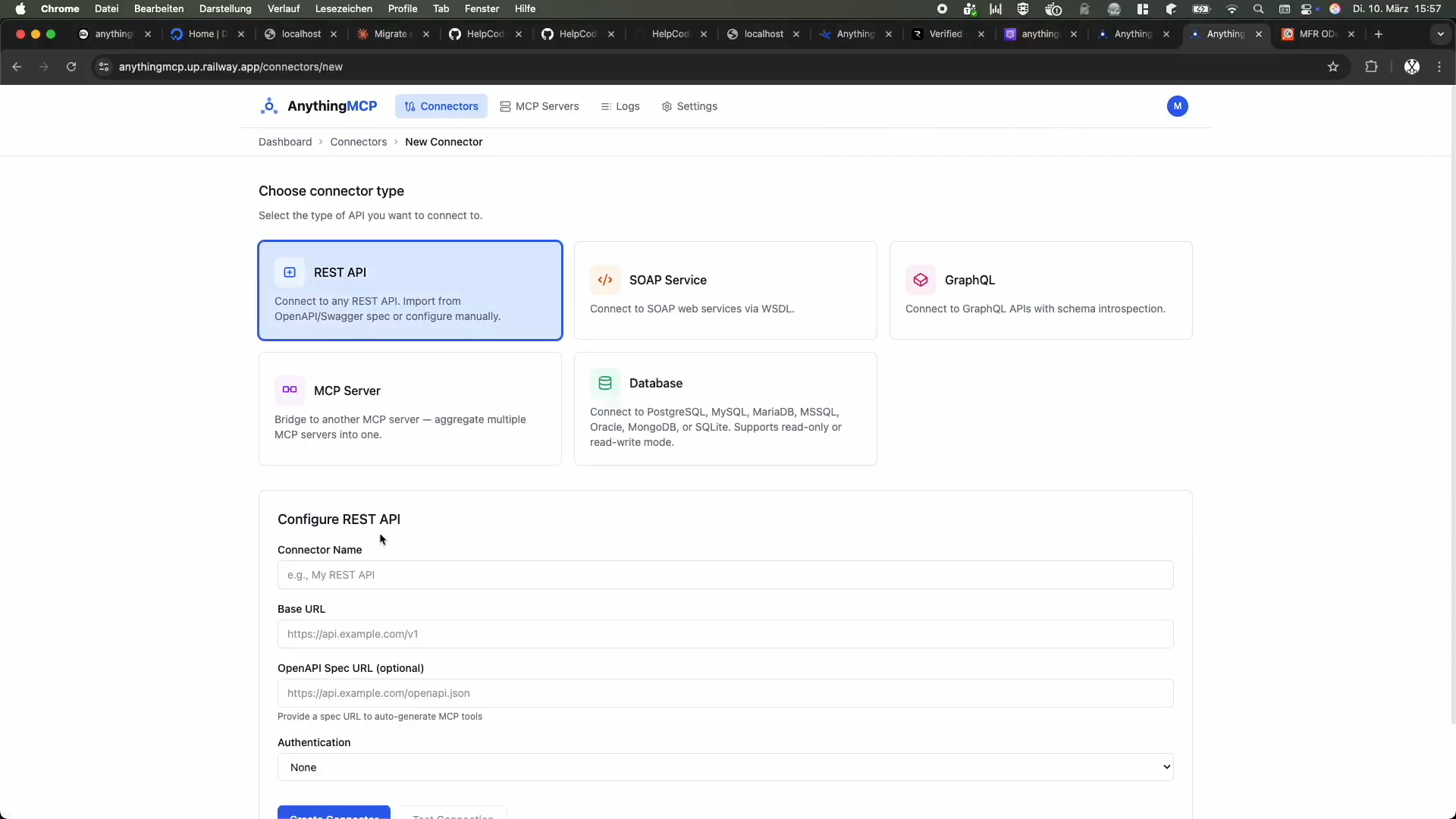
Task: Open the Verlauf menu
Action: pyautogui.click(x=284, y=9)
